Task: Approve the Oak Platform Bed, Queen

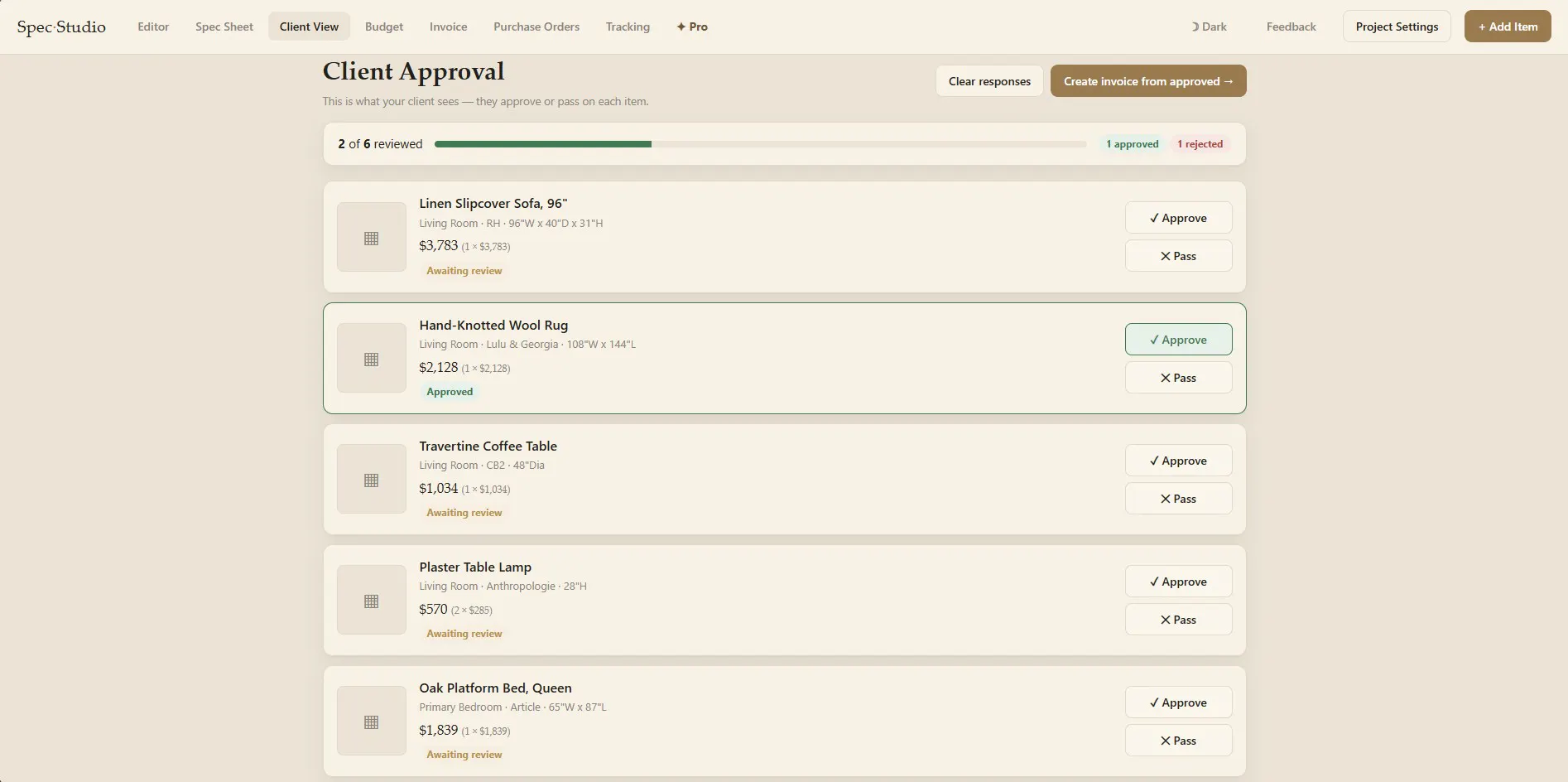Action: (x=1178, y=702)
